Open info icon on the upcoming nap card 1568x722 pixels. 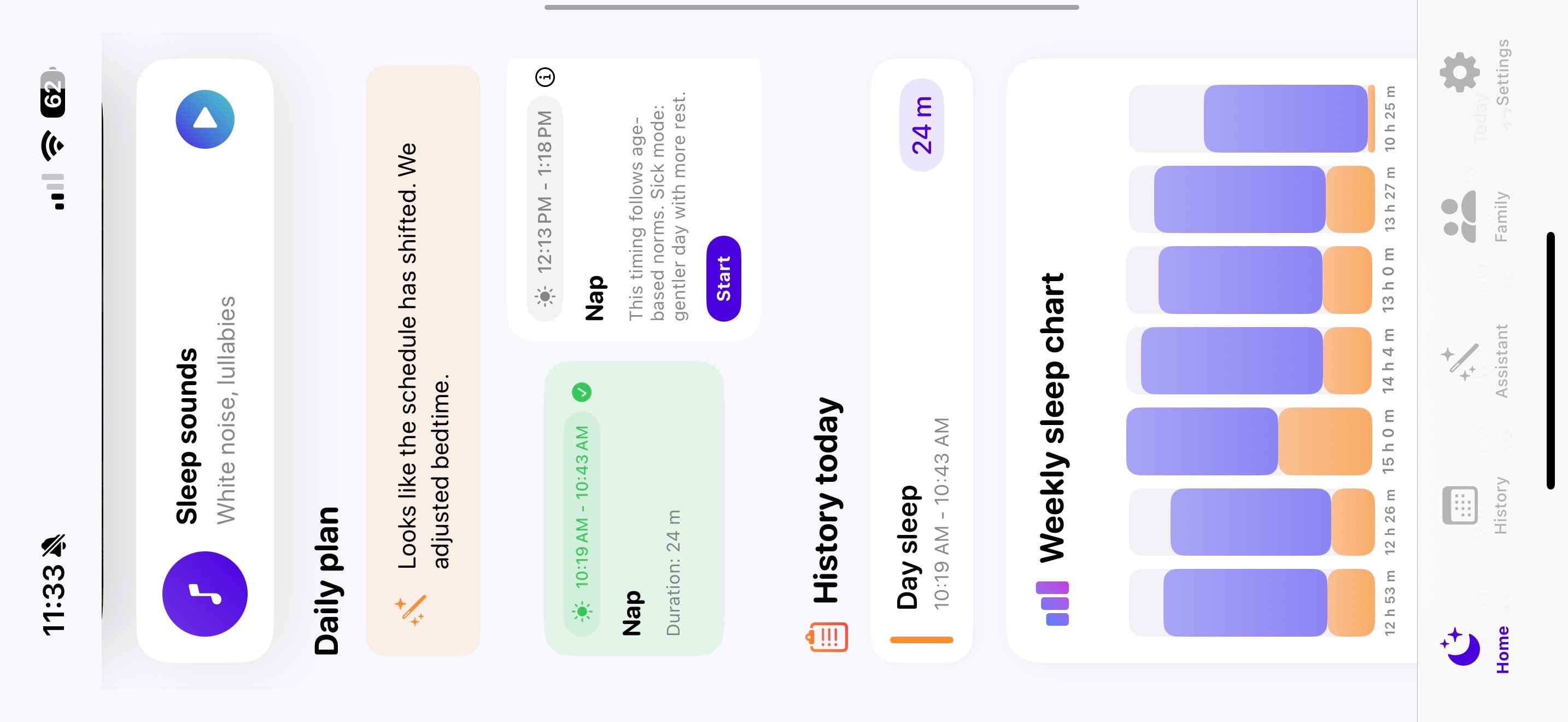tap(545, 77)
